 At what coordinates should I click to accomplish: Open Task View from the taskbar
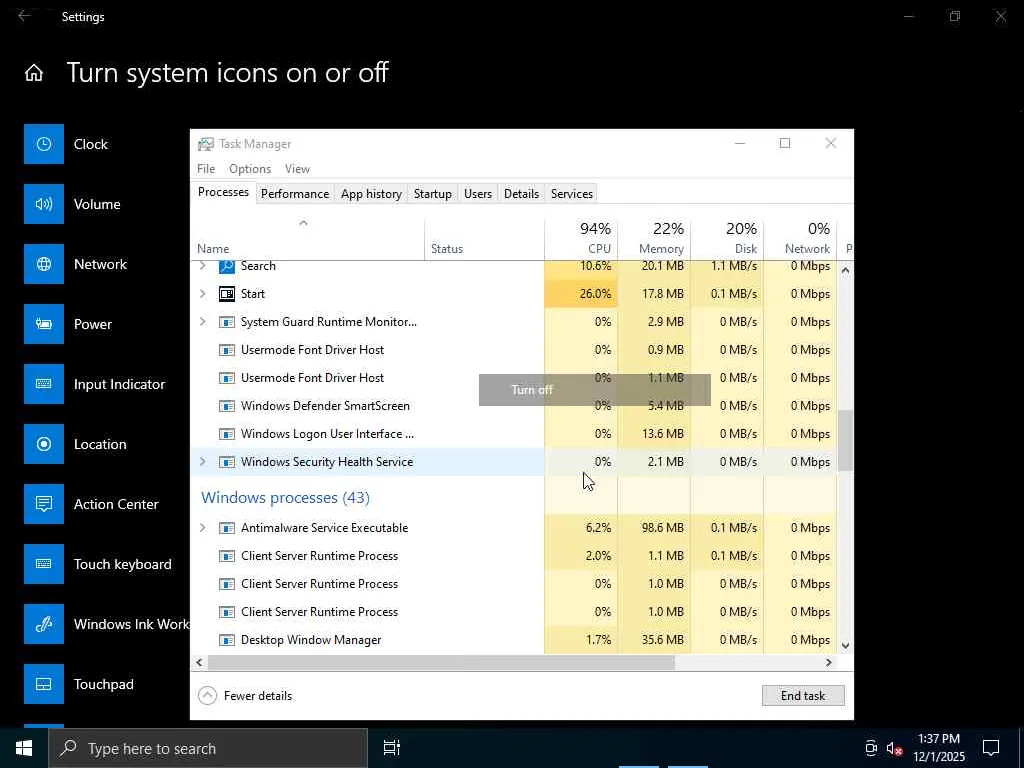coord(392,748)
